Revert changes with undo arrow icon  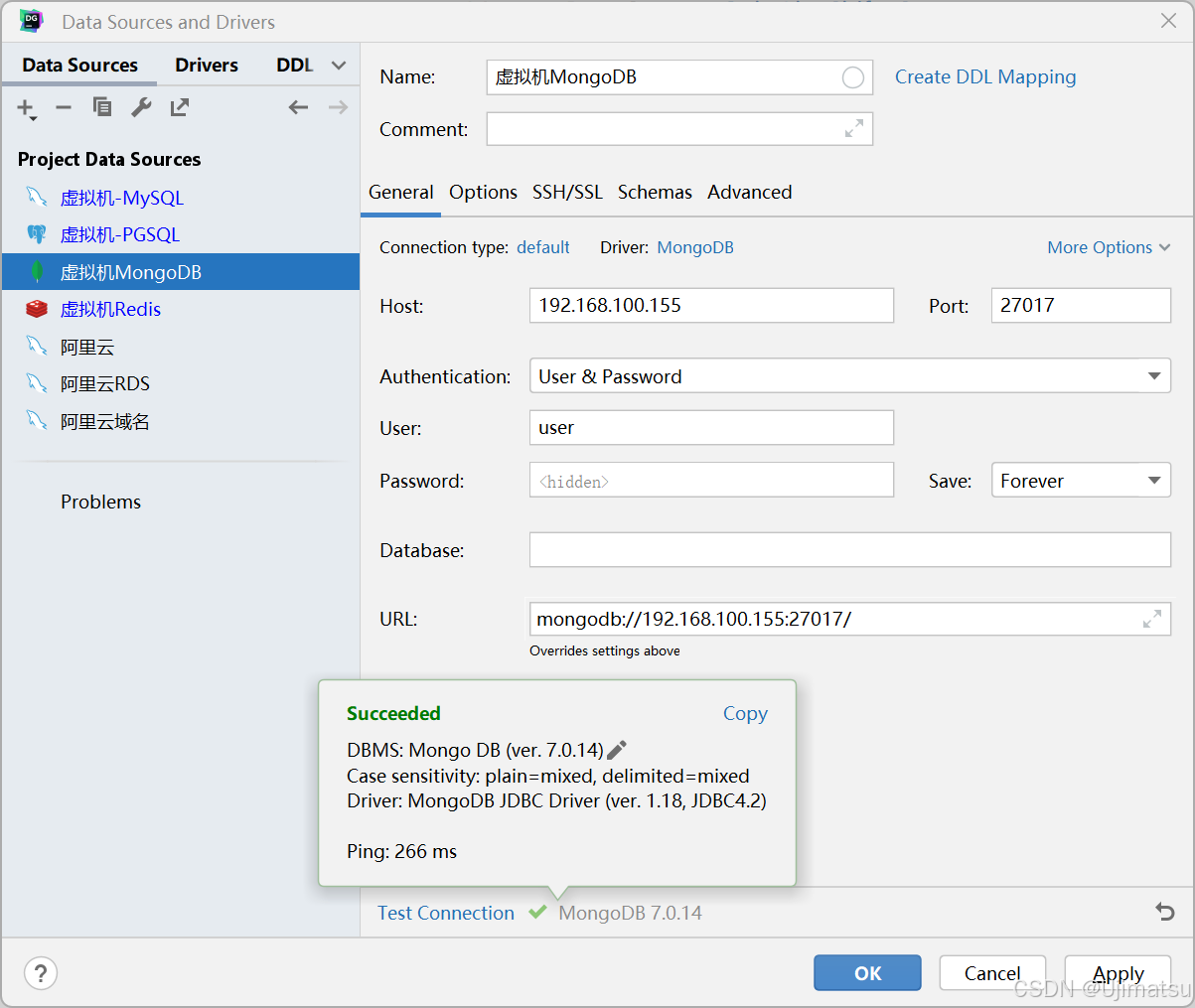(1165, 912)
